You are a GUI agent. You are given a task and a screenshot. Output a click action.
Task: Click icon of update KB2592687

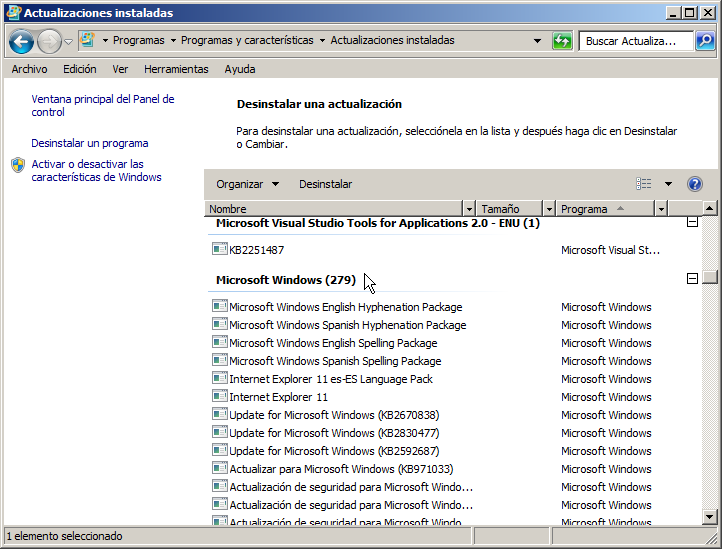tap(220, 450)
